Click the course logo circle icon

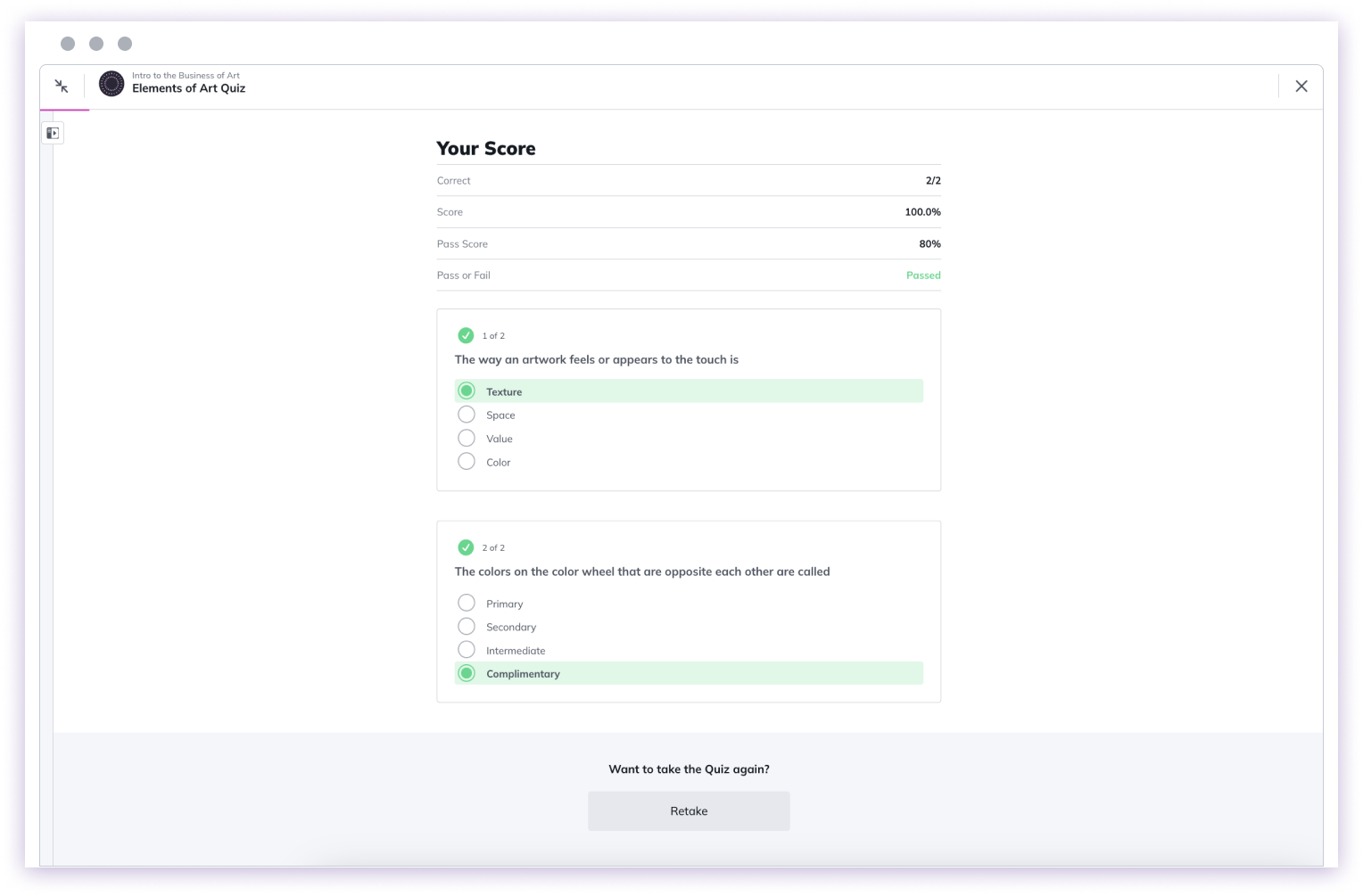pos(112,84)
